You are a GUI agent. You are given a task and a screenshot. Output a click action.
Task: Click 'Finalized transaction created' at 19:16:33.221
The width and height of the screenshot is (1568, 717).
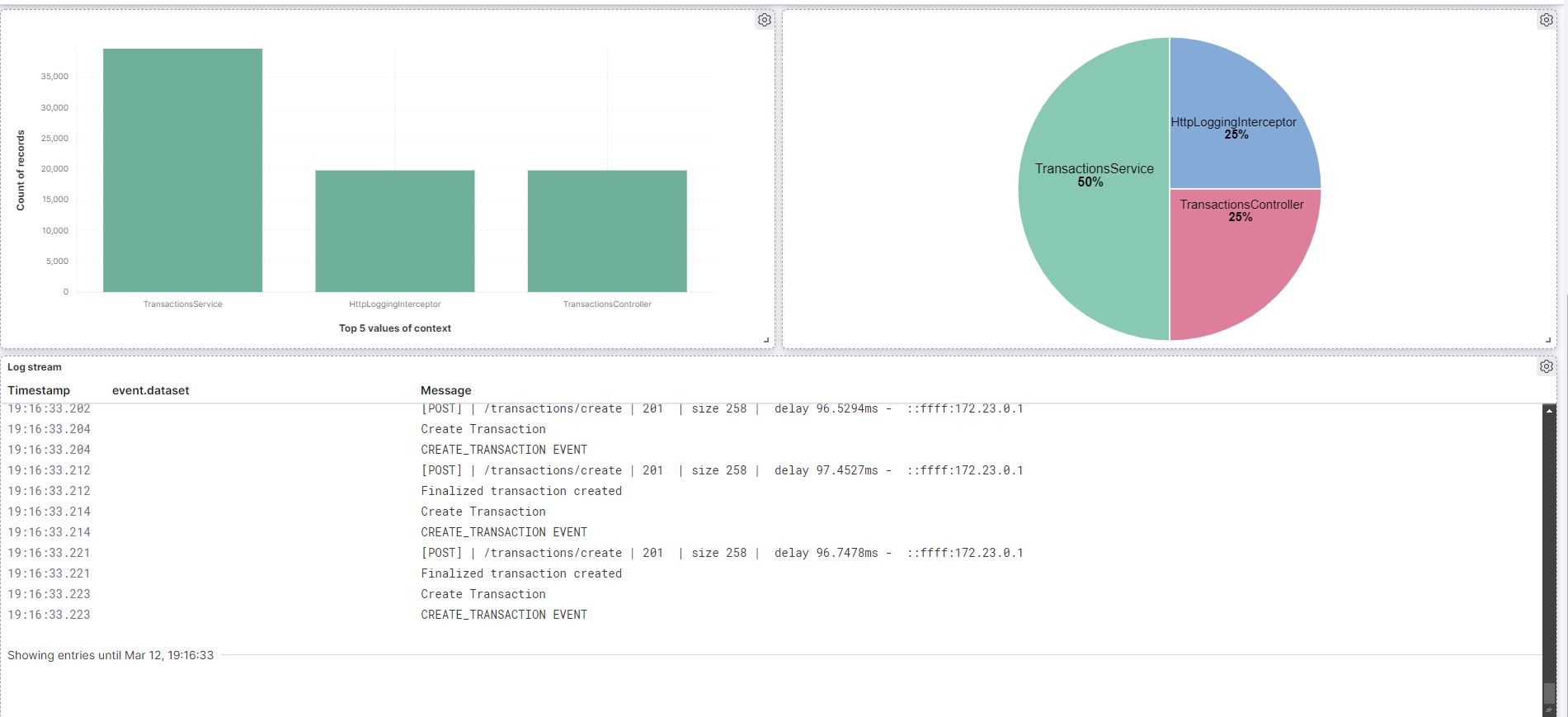pos(521,573)
